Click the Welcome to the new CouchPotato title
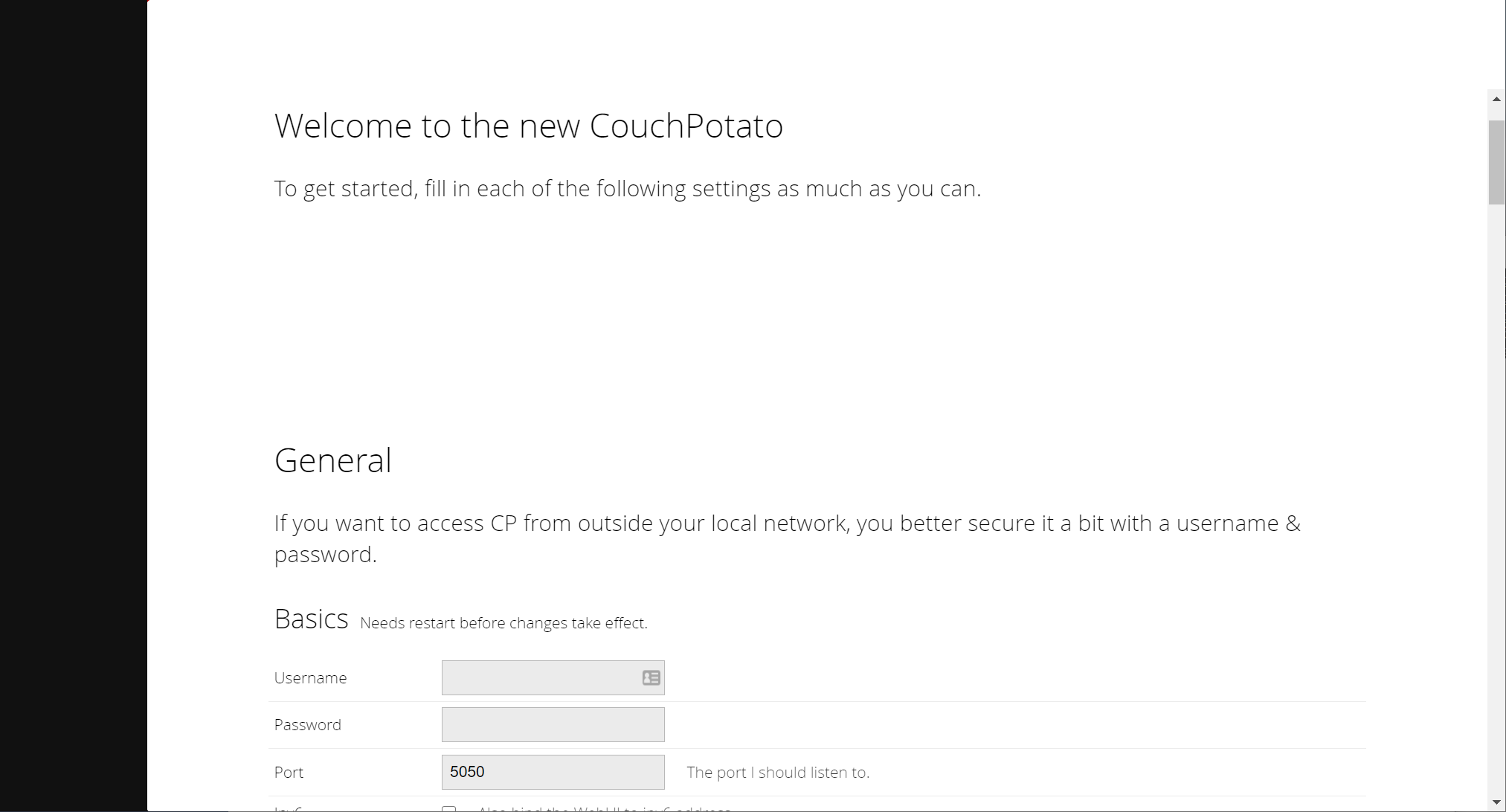 pyautogui.click(x=528, y=126)
